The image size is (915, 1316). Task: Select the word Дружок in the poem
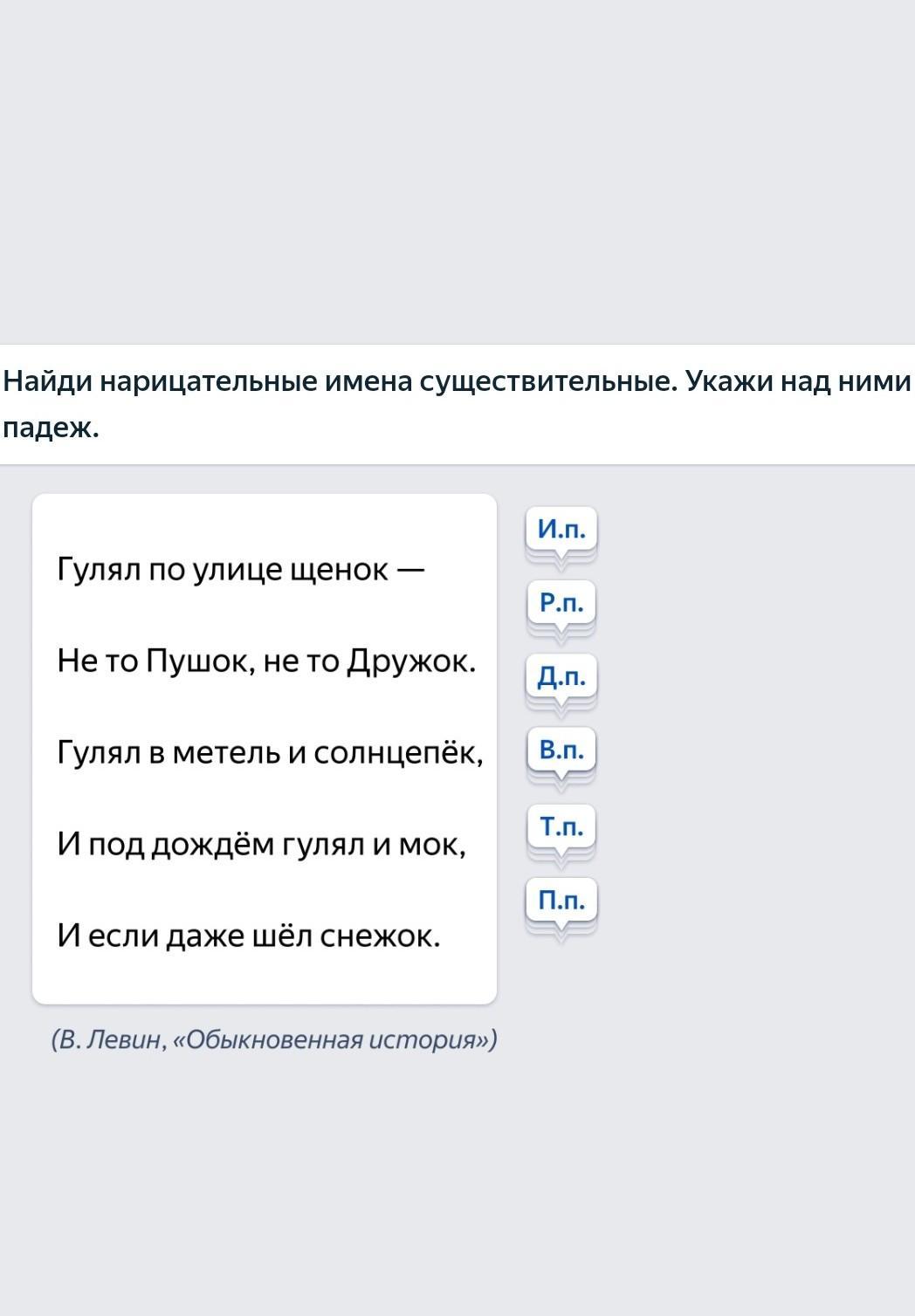(x=410, y=661)
